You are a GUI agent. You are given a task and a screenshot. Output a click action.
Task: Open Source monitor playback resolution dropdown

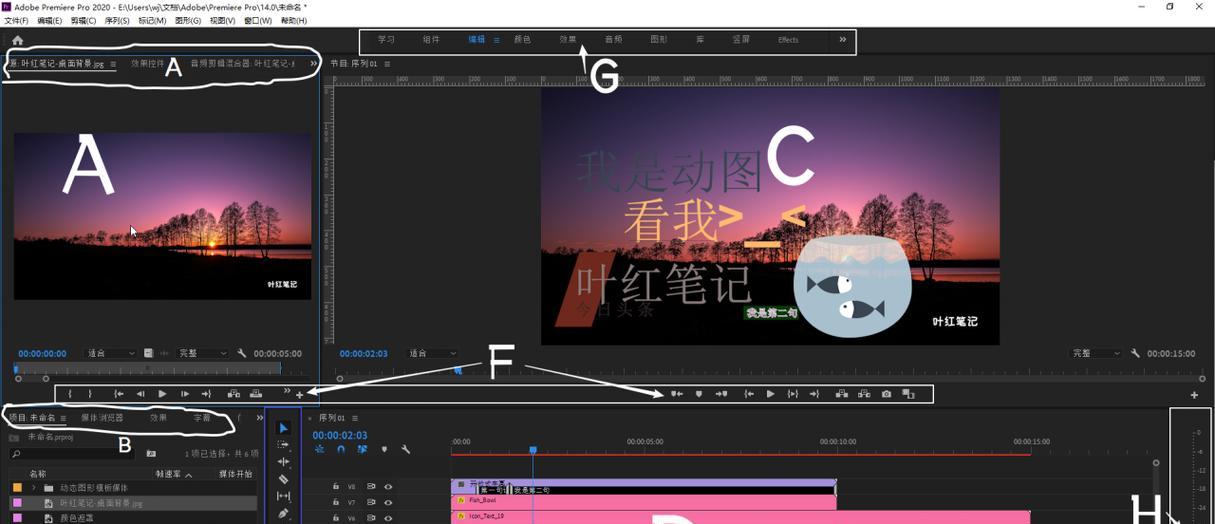(202, 353)
